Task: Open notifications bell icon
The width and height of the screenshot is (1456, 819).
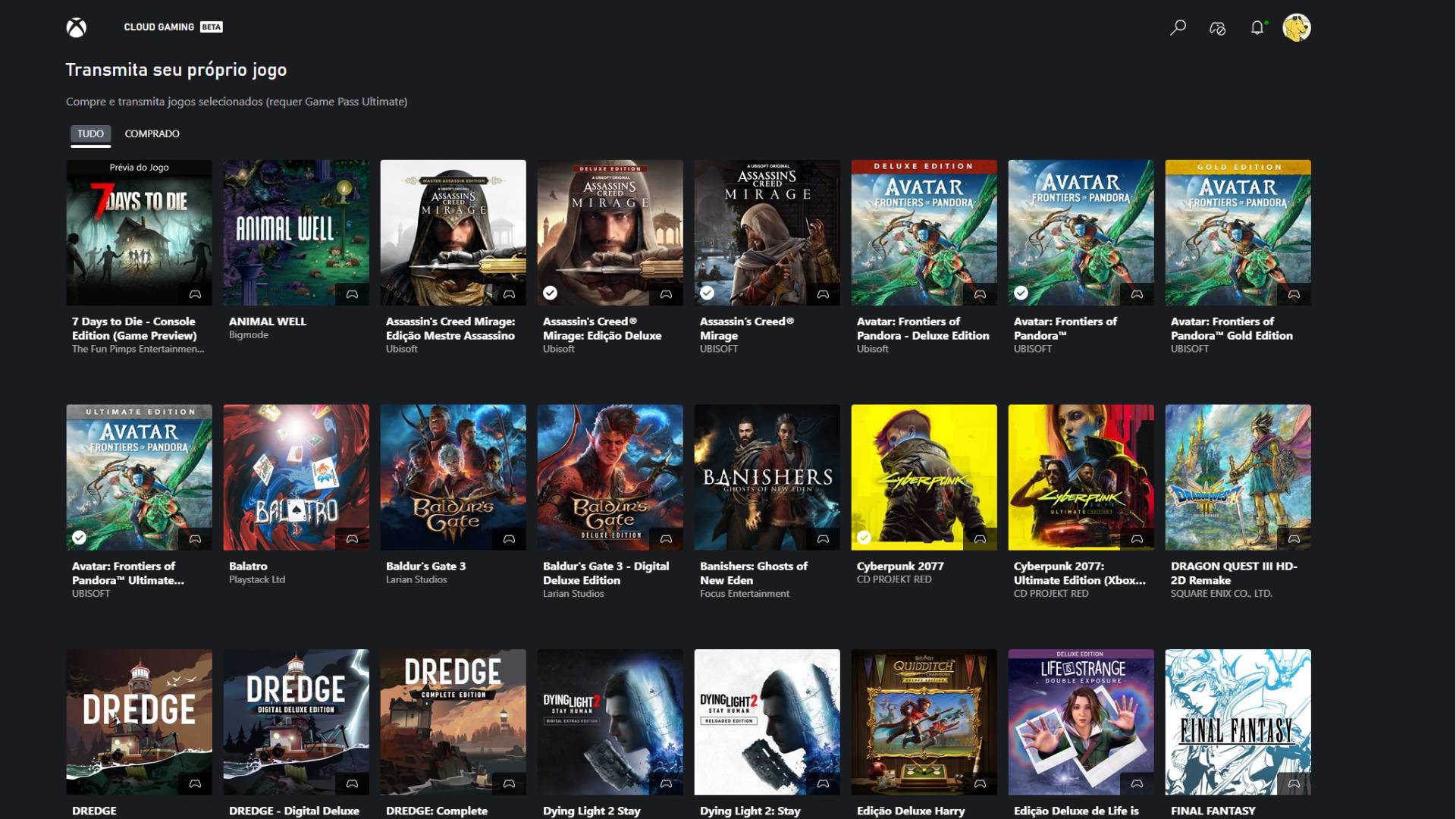Action: [x=1257, y=28]
